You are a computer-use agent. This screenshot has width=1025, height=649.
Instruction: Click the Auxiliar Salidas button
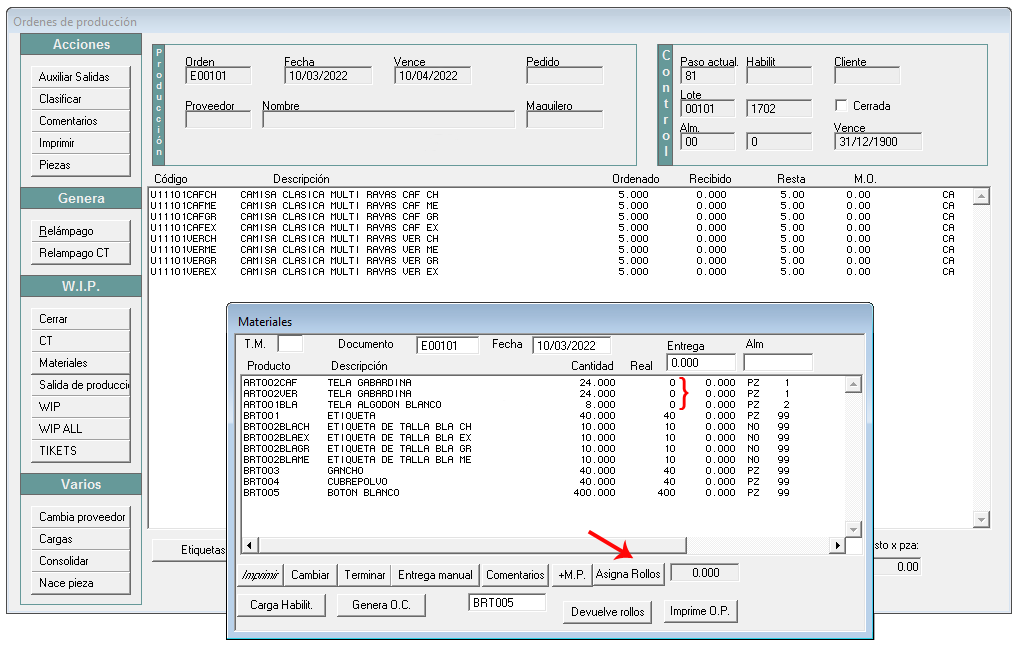pyautogui.click(x=80, y=77)
